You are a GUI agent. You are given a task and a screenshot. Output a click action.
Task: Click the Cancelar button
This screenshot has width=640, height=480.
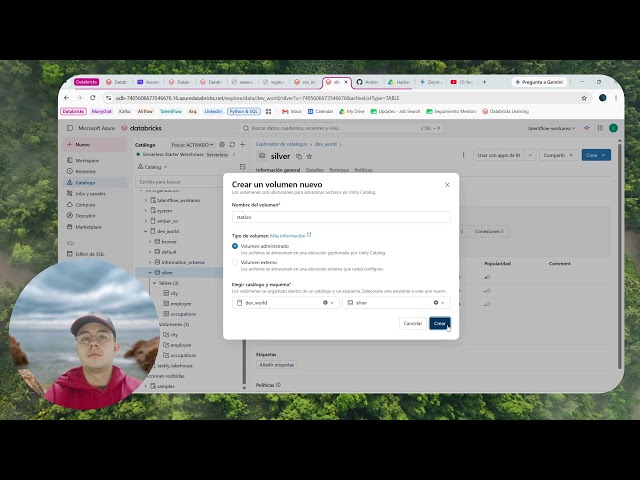(x=412, y=323)
